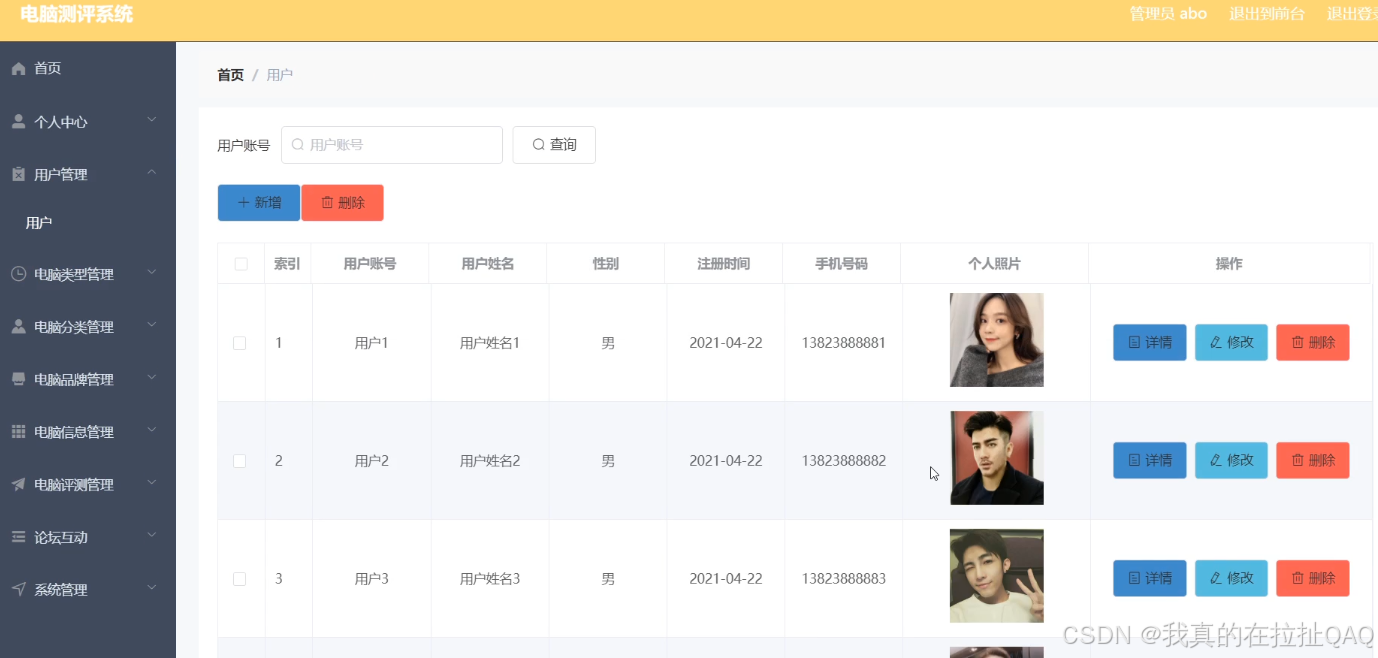Image resolution: width=1378 pixels, height=658 pixels.
Task: Click the clock icon for 电脑类型管理
Action: (18, 274)
